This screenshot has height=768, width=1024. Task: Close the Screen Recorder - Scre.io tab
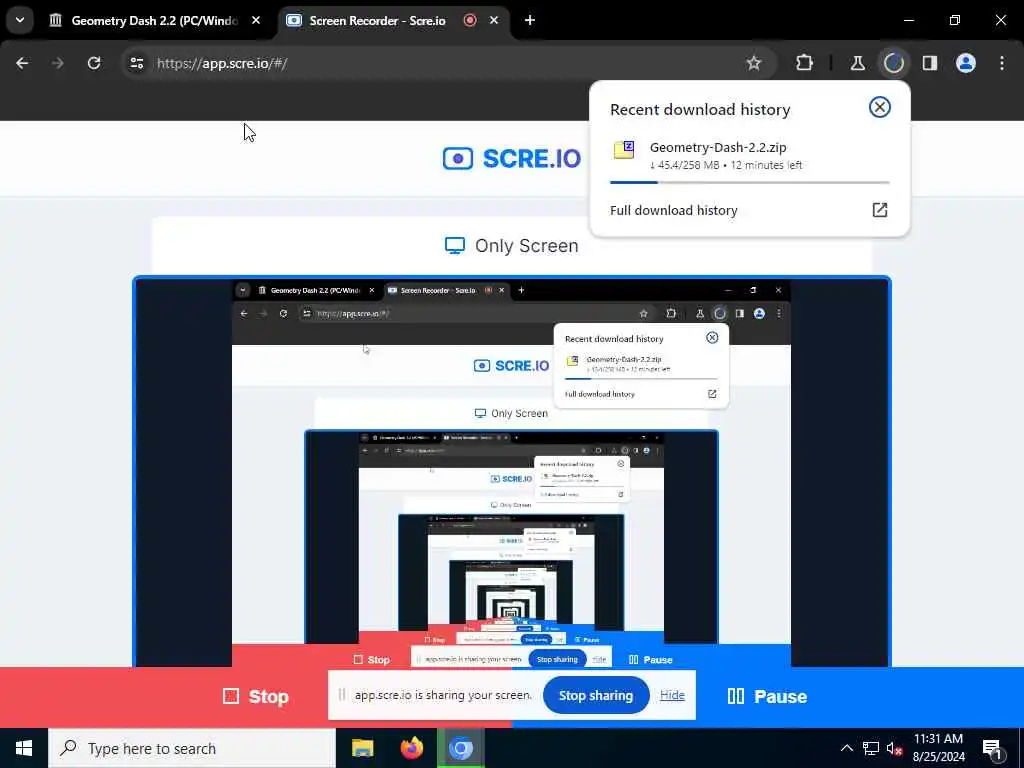pos(494,20)
